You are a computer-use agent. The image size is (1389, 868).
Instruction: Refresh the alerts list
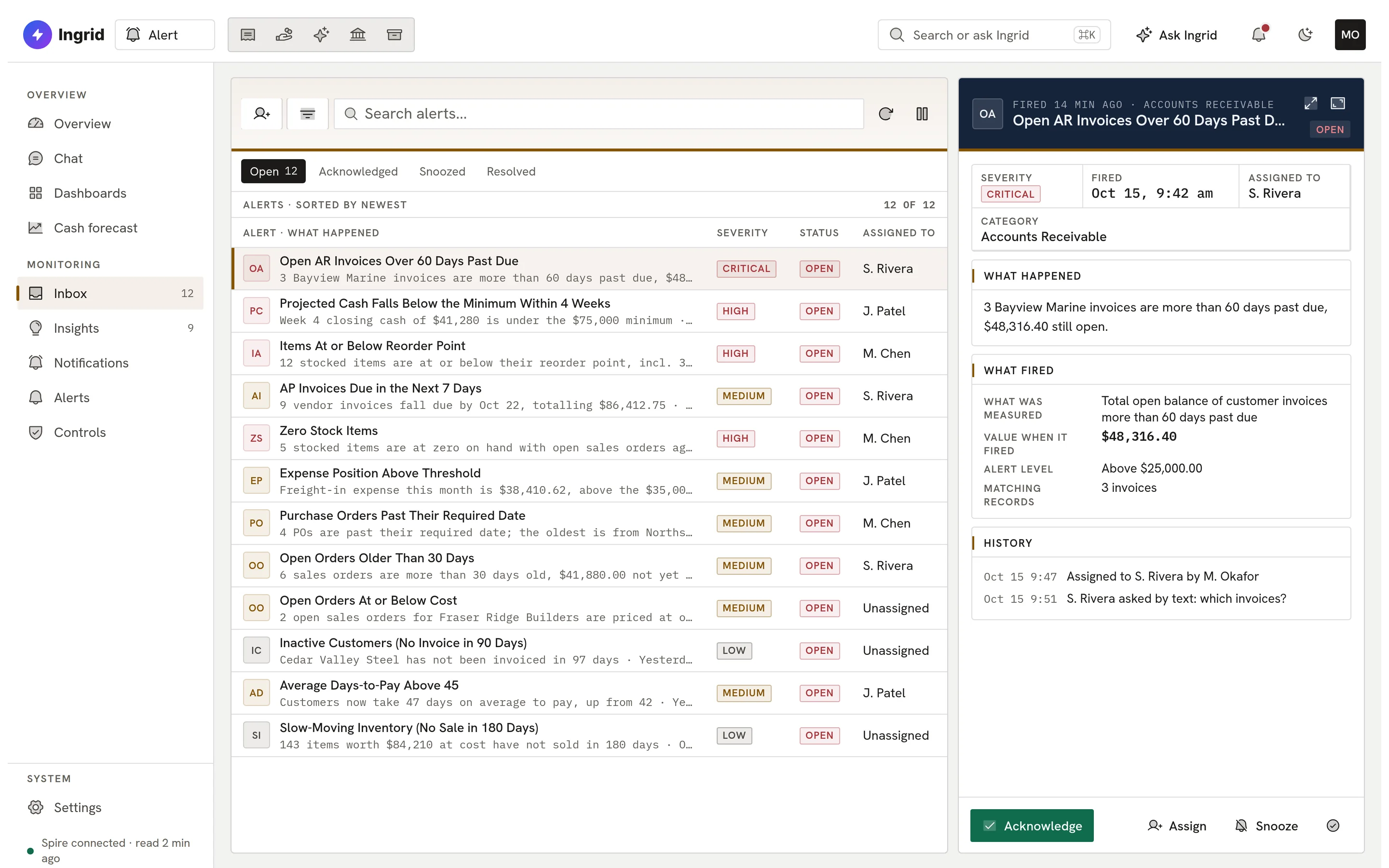click(885, 114)
